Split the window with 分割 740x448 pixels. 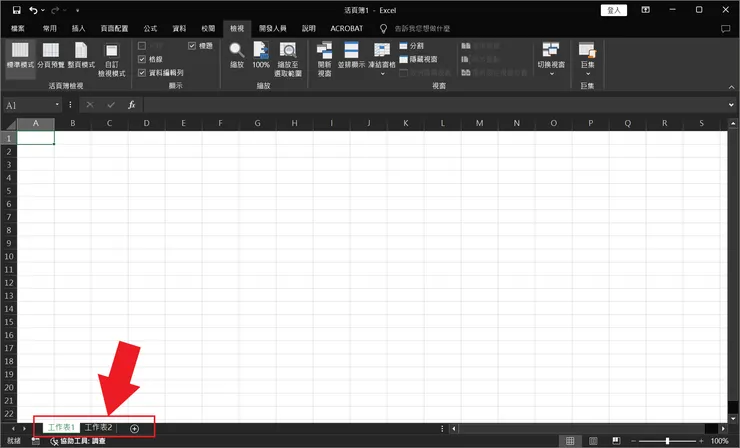[412, 46]
